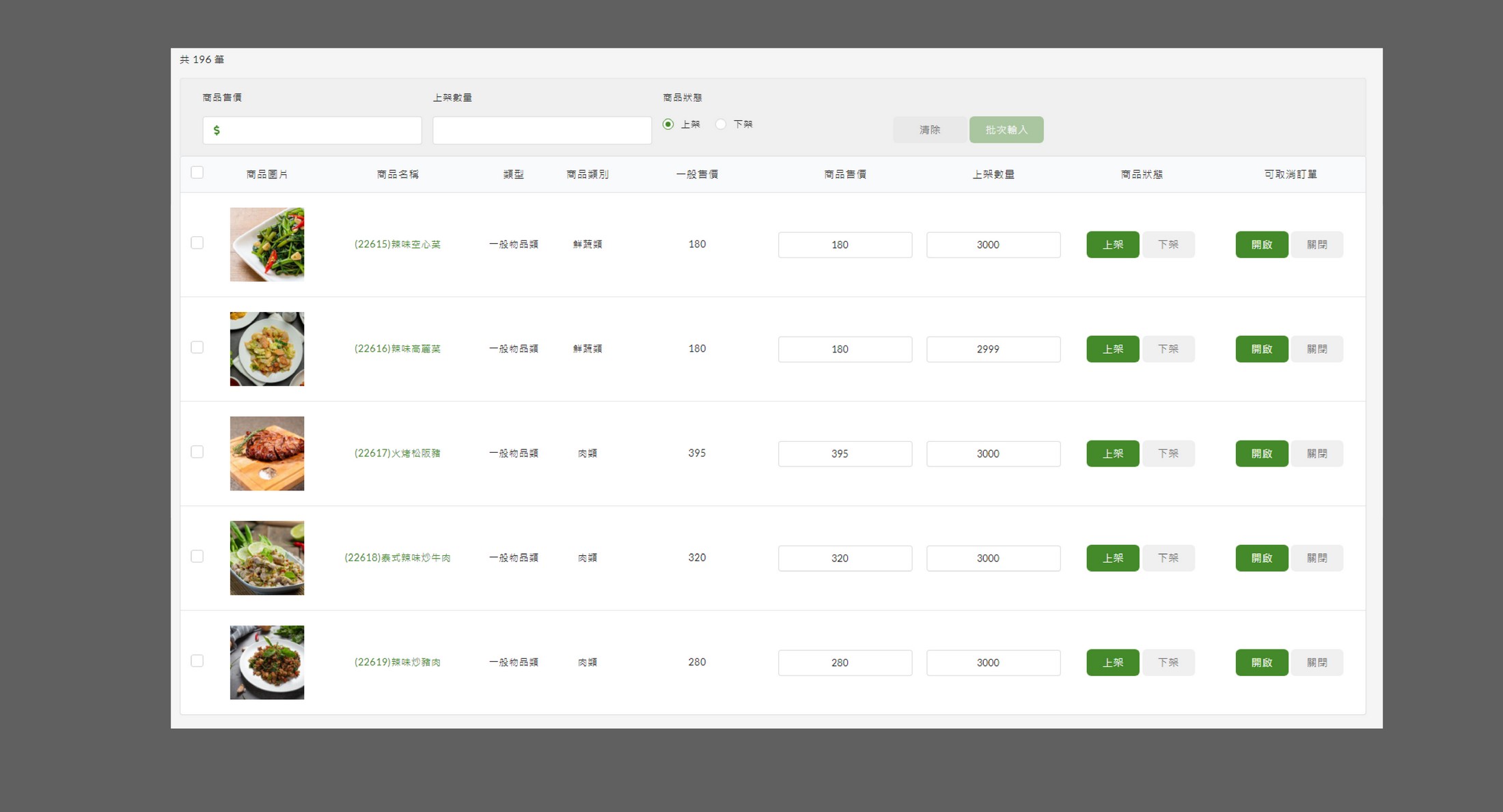Select the 上架 radio button in batch panel

coord(668,124)
